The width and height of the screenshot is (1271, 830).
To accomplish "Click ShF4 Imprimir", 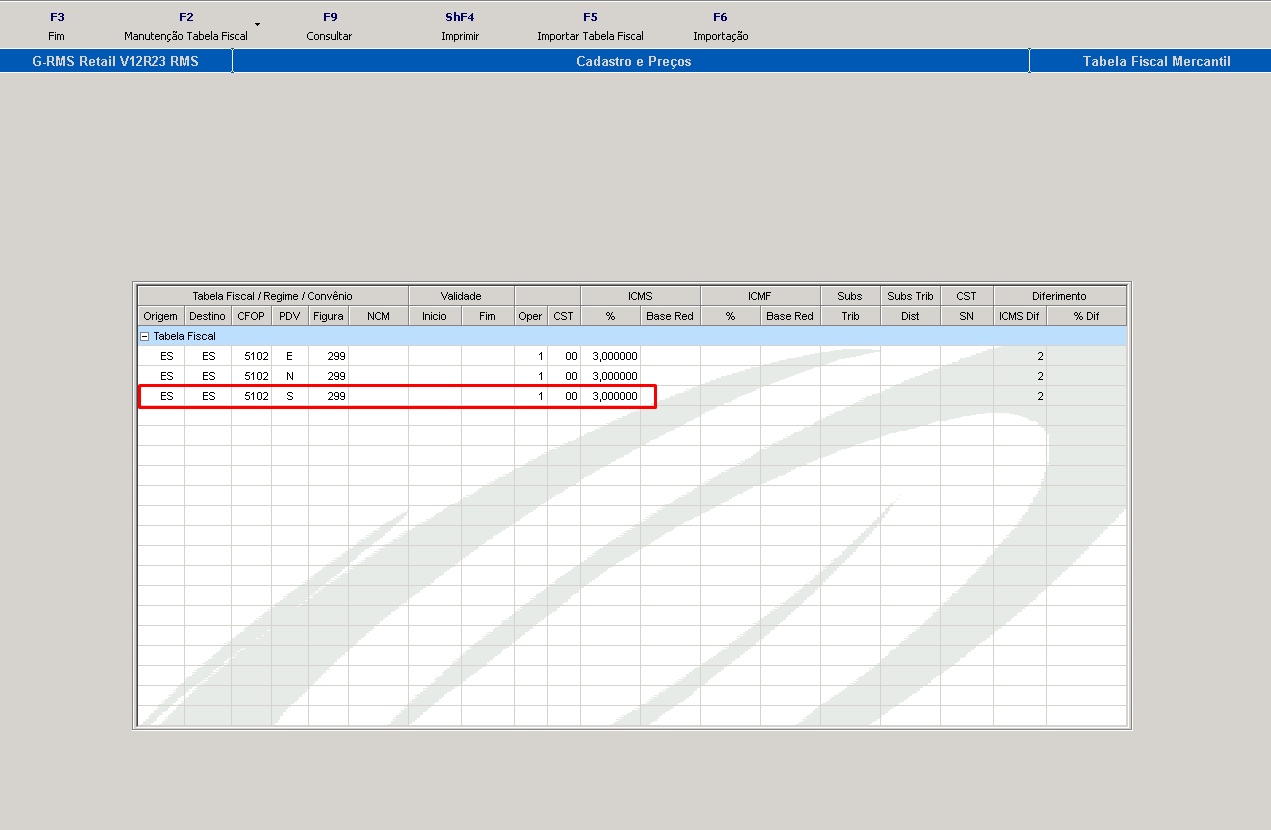I will click(460, 26).
